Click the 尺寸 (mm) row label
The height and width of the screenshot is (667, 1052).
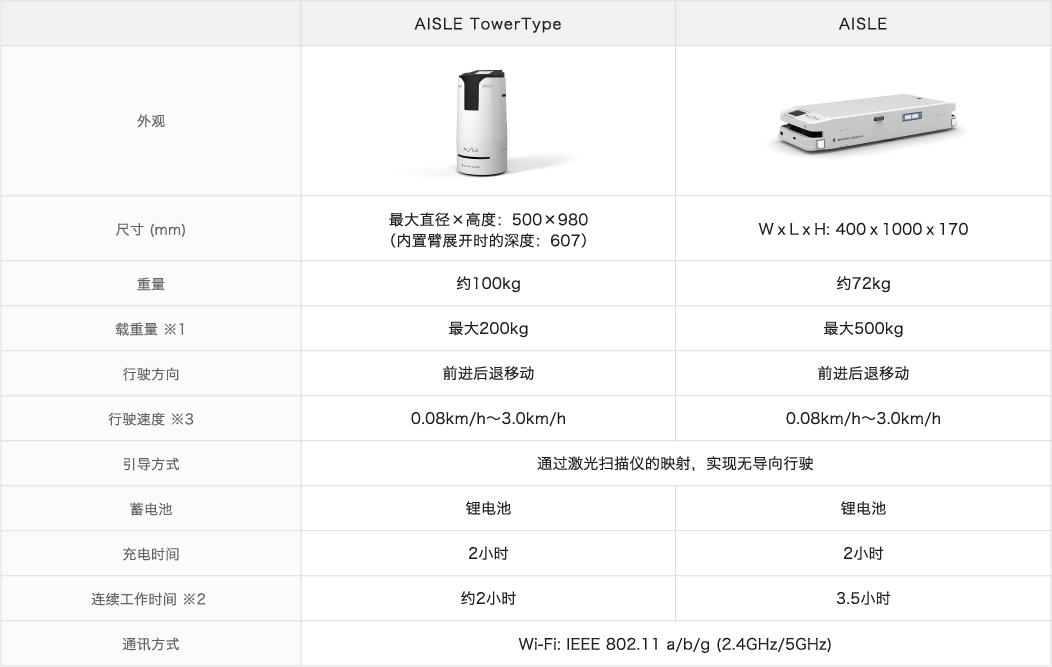pos(151,229)
